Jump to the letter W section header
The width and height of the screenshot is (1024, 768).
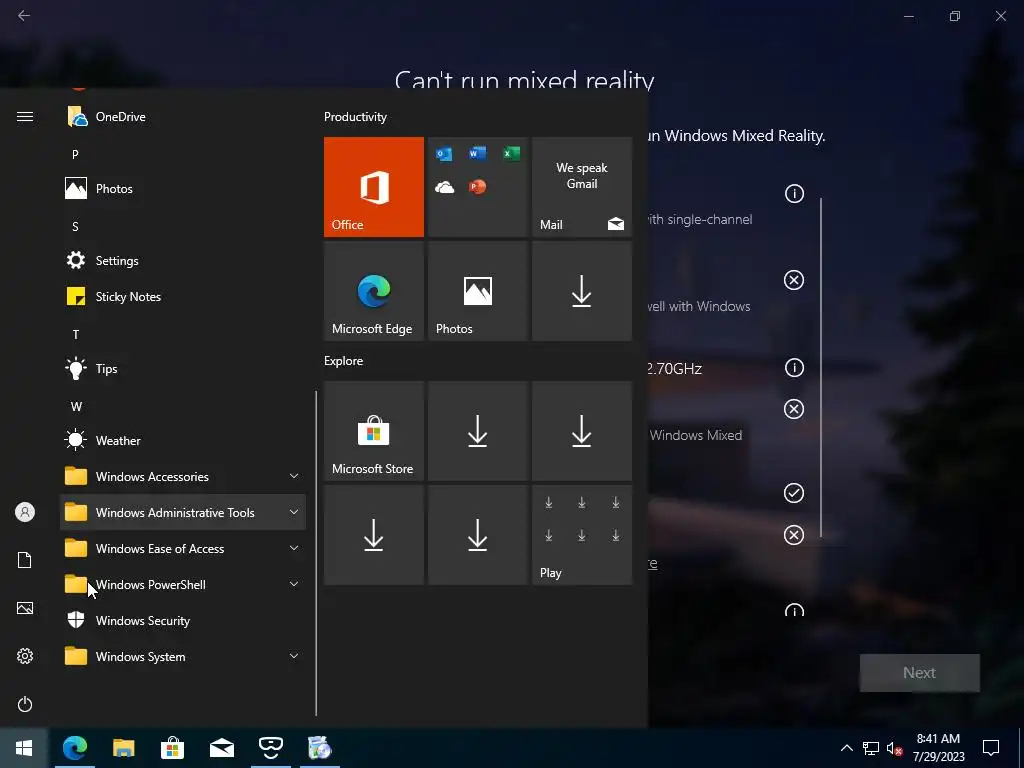pyautogui.click(x=76, y=406)
